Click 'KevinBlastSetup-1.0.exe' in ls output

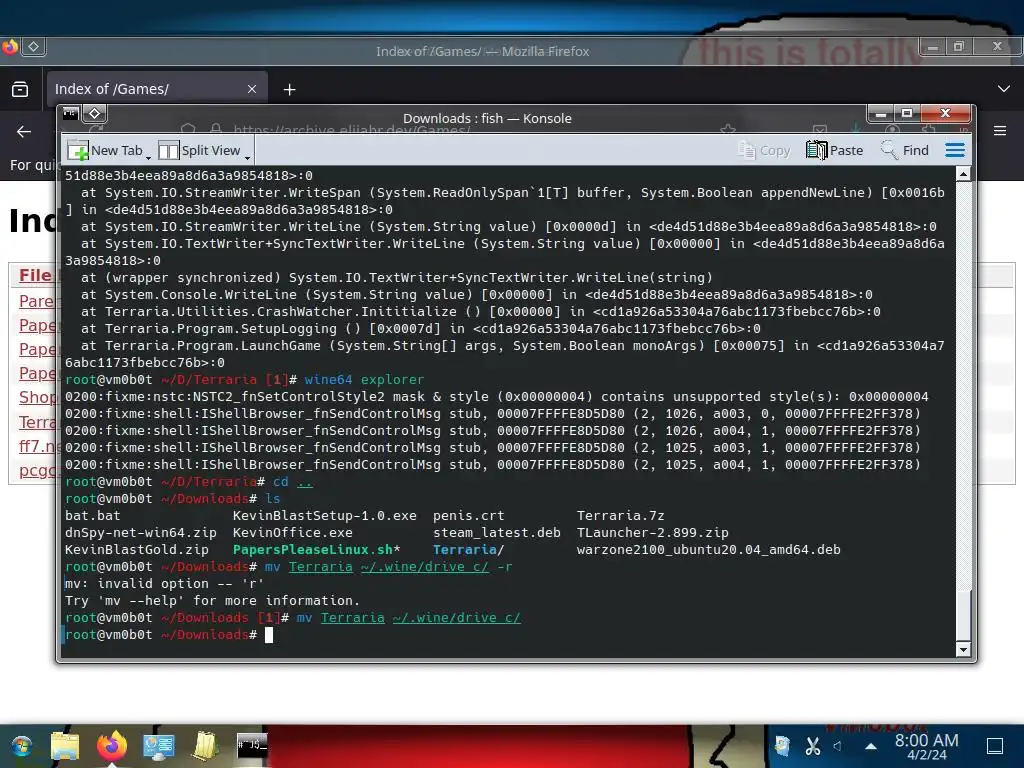(325, 516)
